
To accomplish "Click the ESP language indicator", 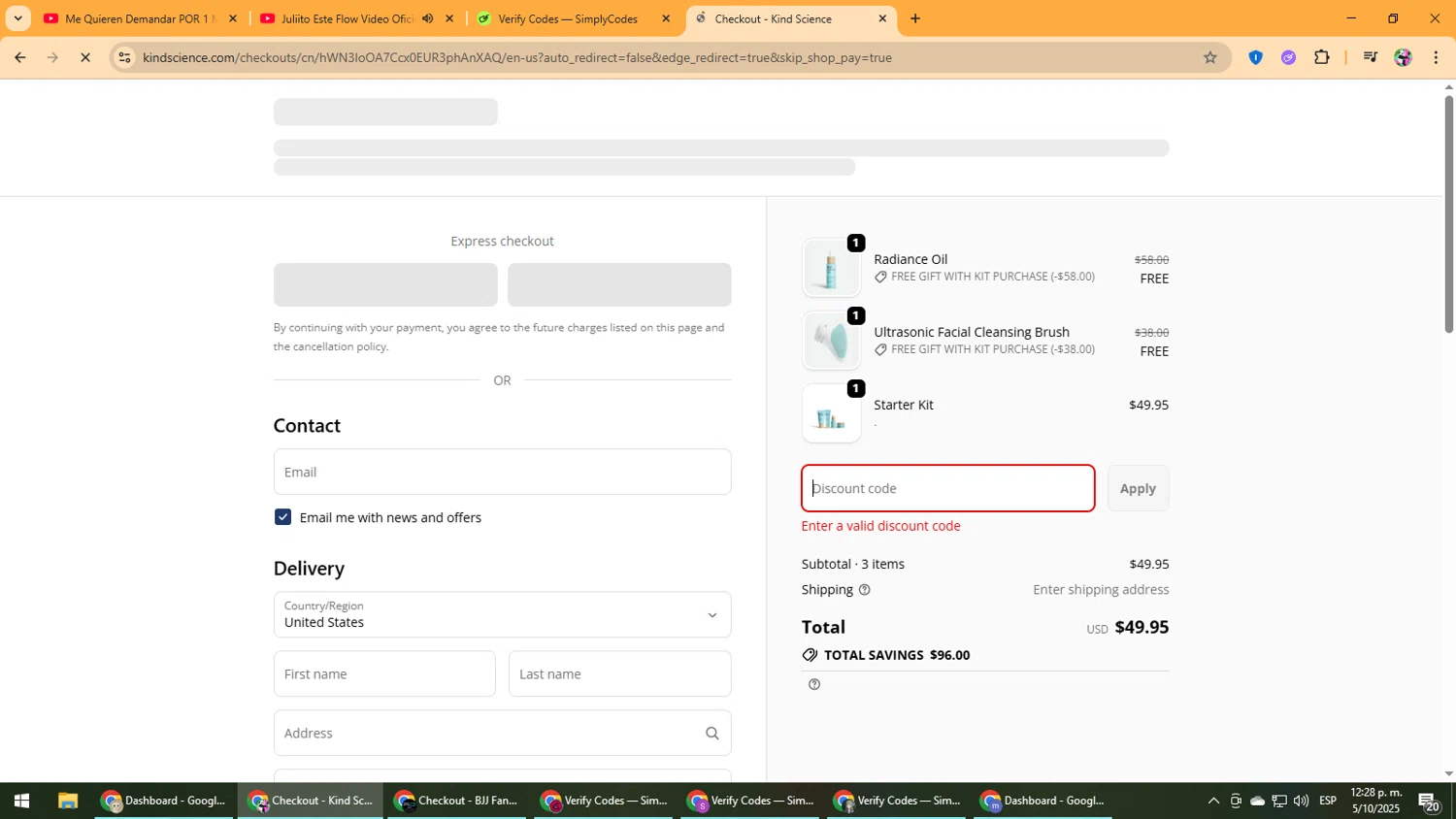I will coord(1328,801).
